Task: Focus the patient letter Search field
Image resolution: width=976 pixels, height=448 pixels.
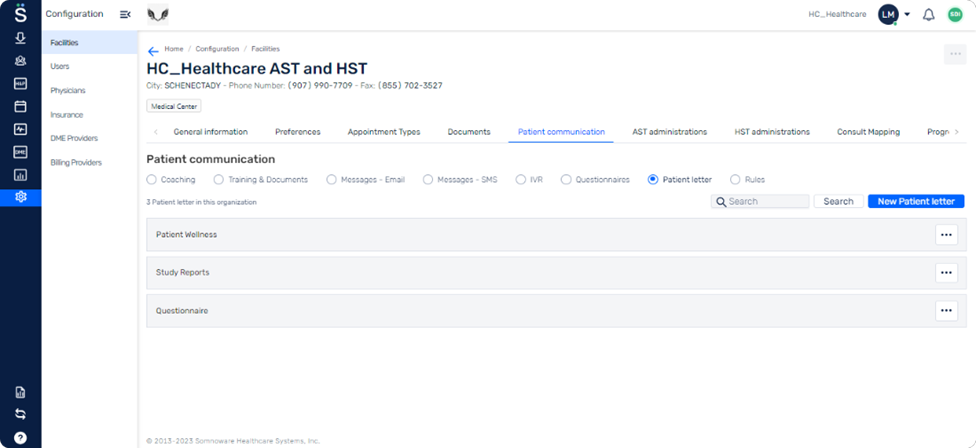Action: [x=760, y=202]
